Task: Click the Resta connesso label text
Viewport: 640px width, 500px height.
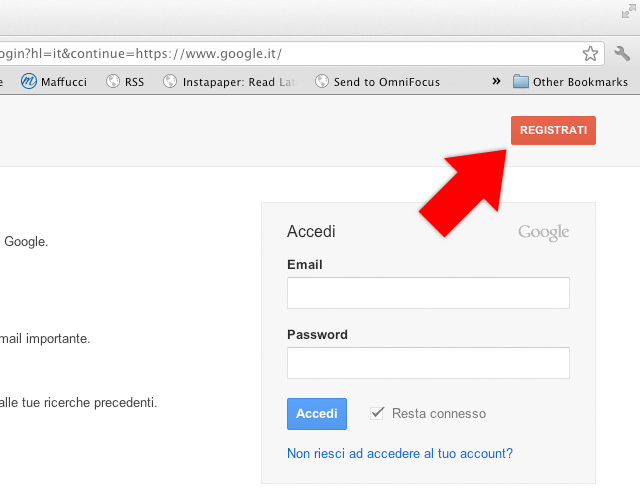Action: tap(439, 413)
